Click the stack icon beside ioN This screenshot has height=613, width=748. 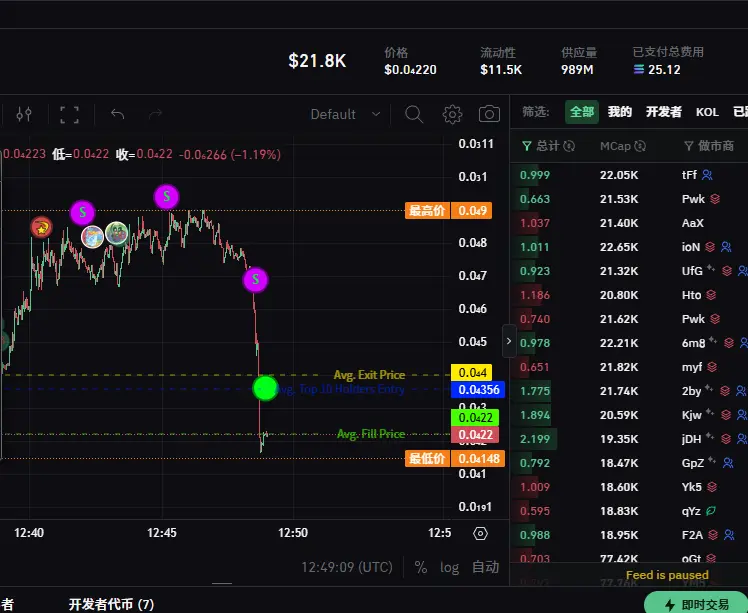tap(710, 247)
